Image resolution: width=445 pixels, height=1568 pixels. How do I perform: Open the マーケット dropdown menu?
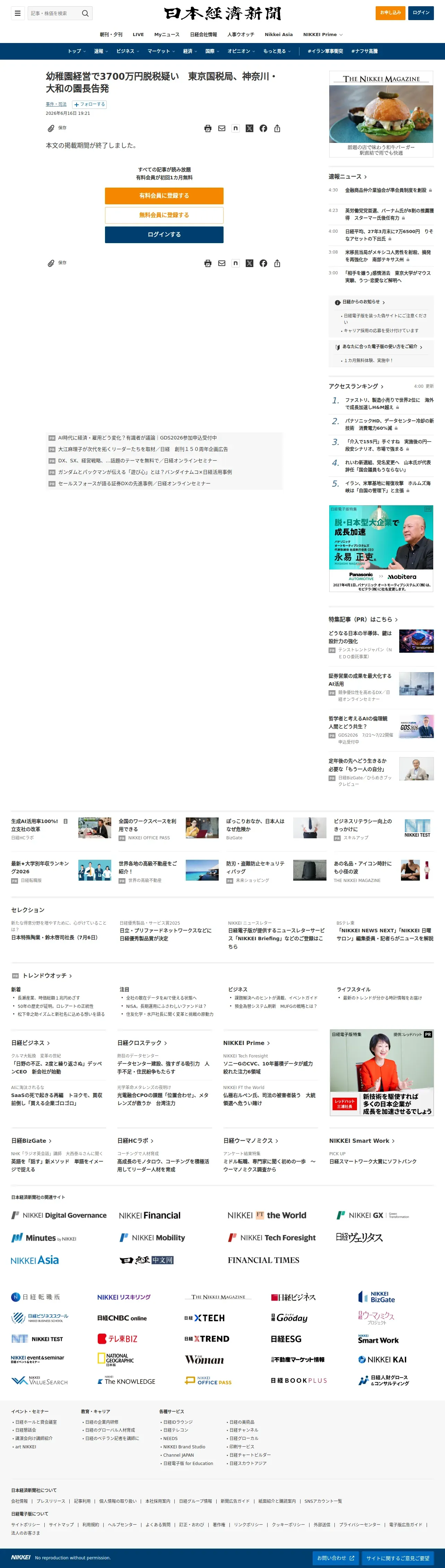[x=161, y=51]
